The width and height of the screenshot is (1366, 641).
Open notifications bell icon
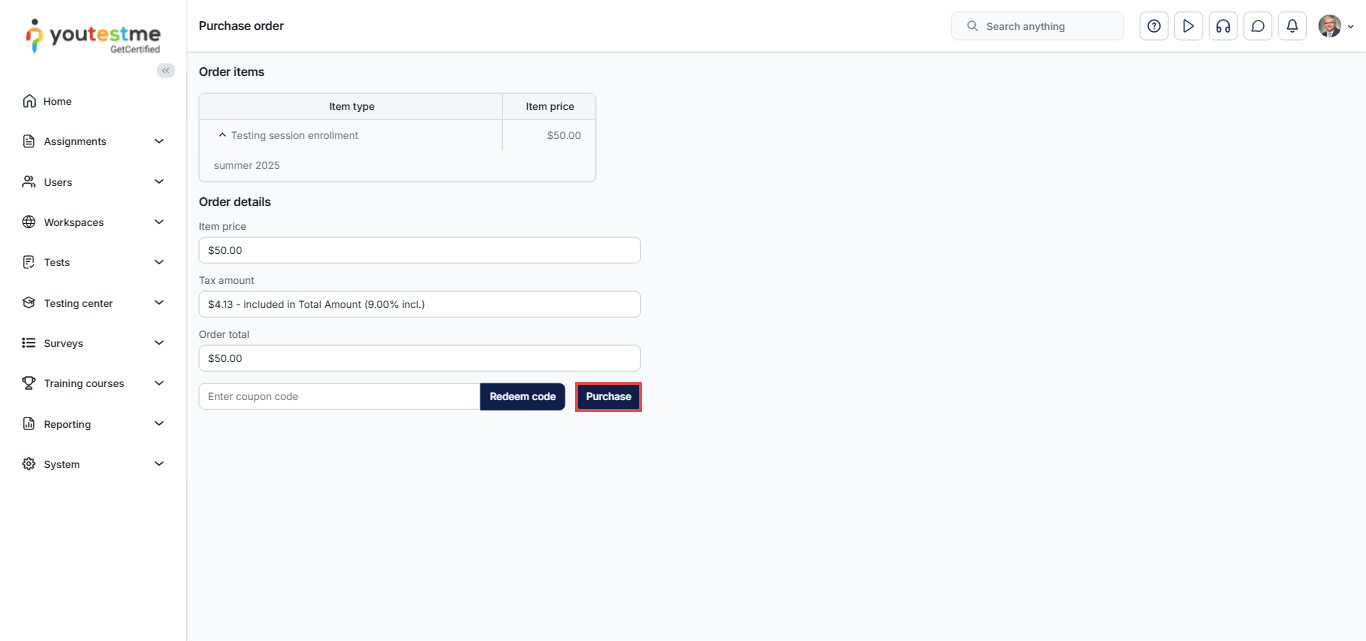[x=1292, y=26]
